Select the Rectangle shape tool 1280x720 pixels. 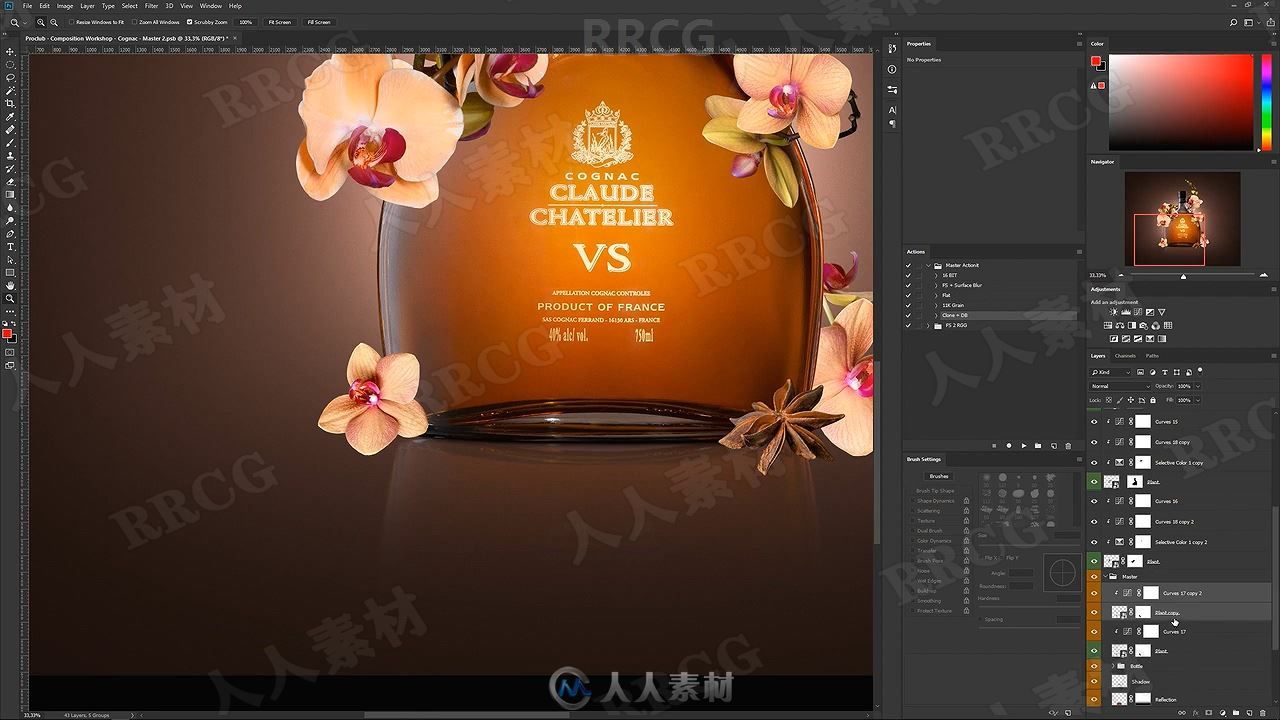(11, 273)
